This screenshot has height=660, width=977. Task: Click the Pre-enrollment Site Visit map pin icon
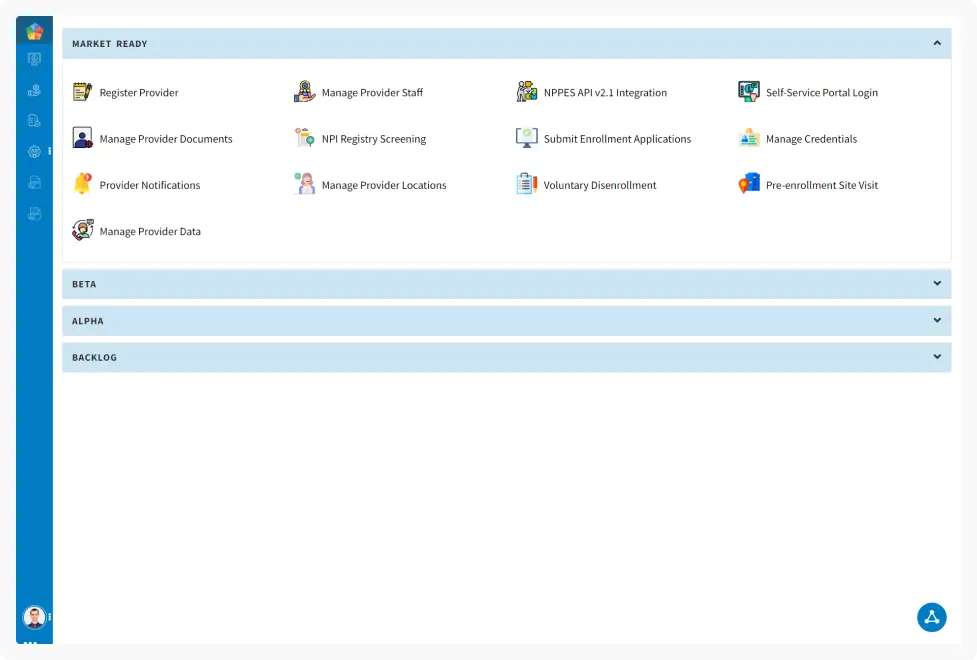(x=749, y=185)
